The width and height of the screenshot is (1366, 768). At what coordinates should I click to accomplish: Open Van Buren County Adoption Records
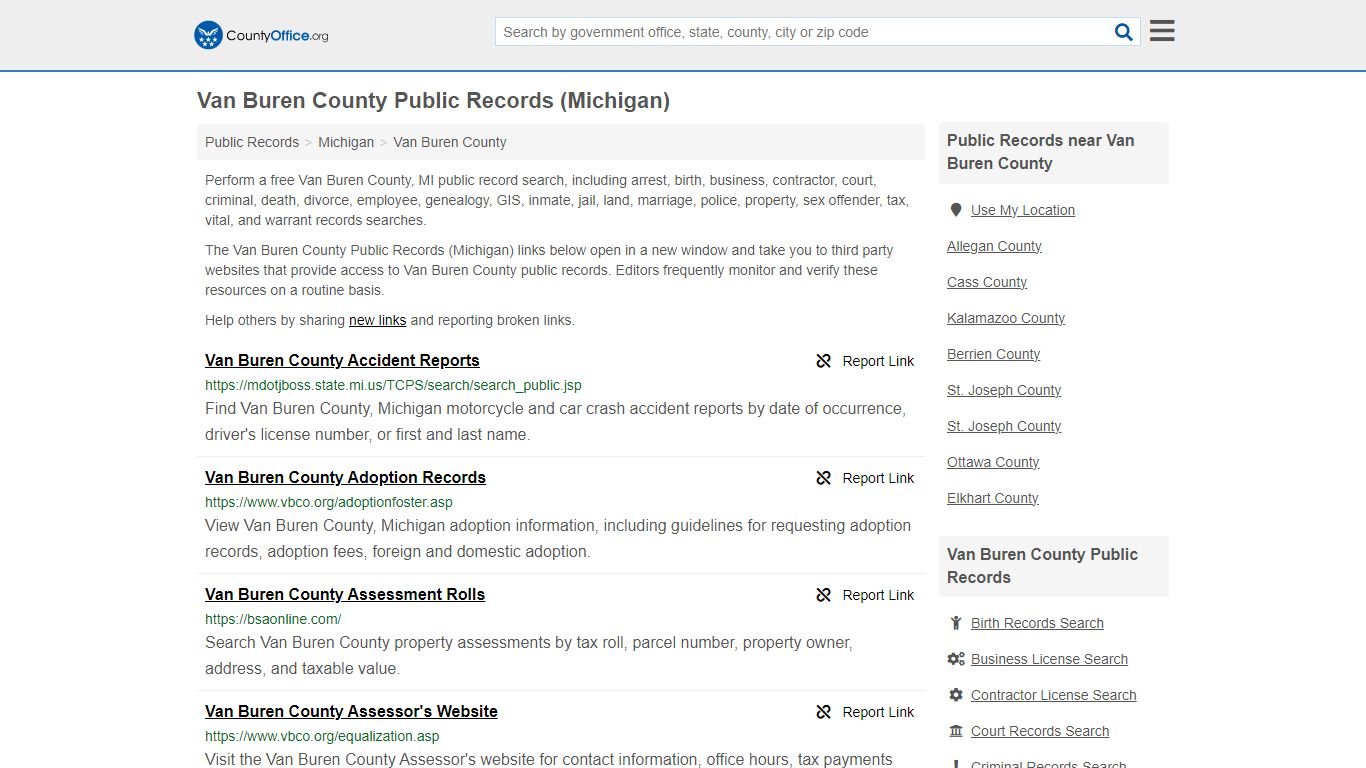coord(345,478)
